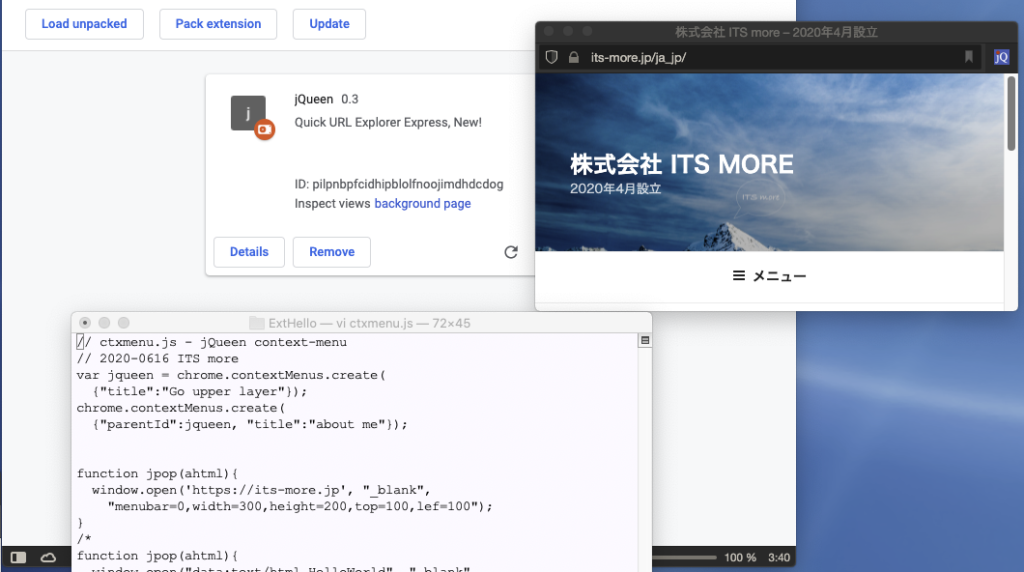The height and width of the screenshot is (572, 1024).
Task: Remove the jQueen extension
Action: (332, 252)
